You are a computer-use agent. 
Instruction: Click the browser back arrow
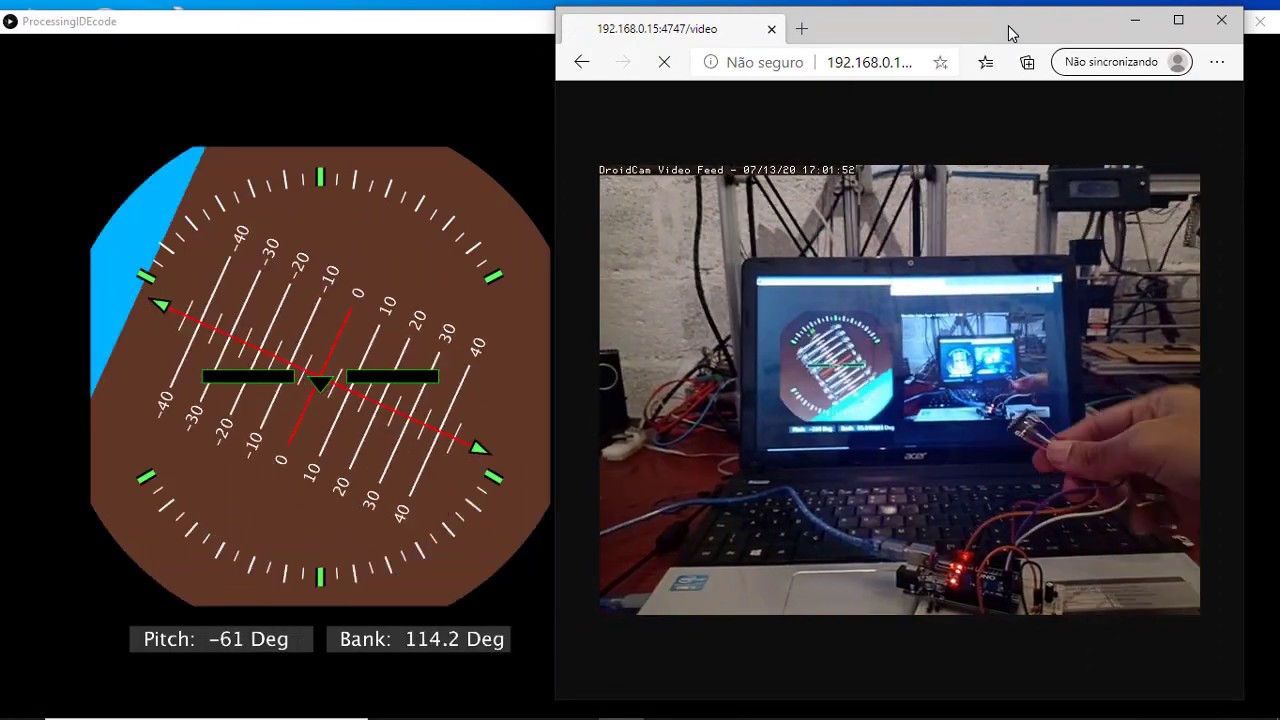coord(581,62)
